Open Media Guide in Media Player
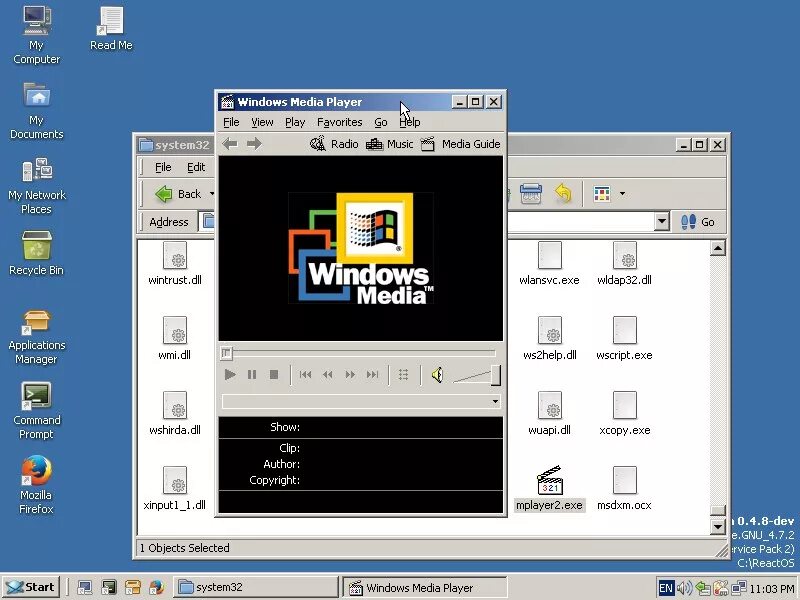The height and width of the screenshot is (600, 800). tap(461, 144)
